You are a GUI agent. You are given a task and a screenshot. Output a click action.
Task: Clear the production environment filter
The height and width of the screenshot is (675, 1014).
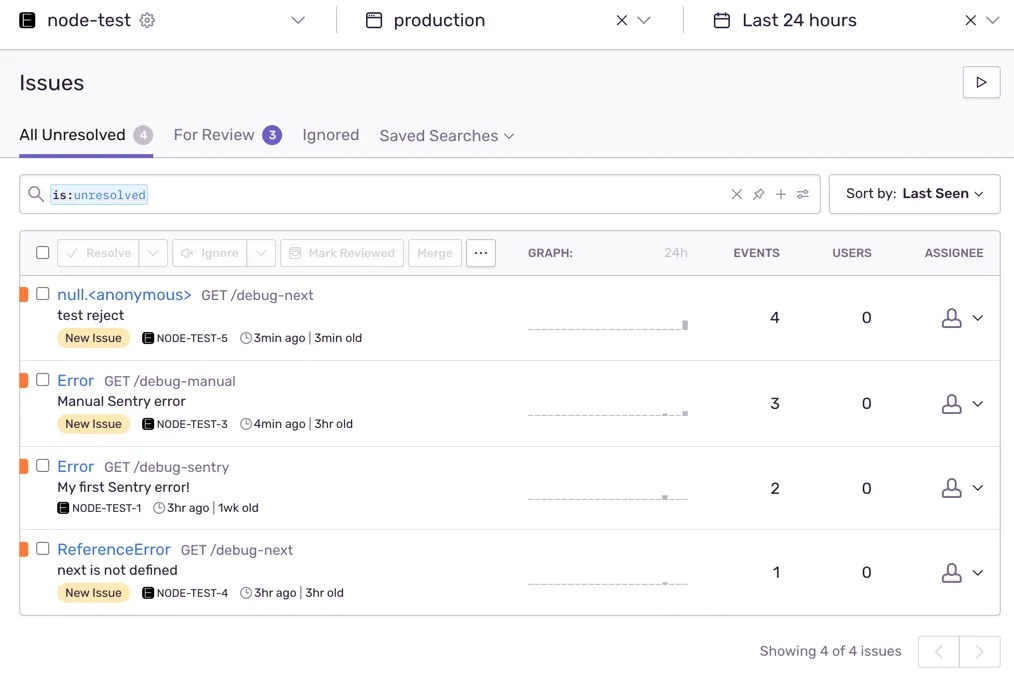coord(622,20)
